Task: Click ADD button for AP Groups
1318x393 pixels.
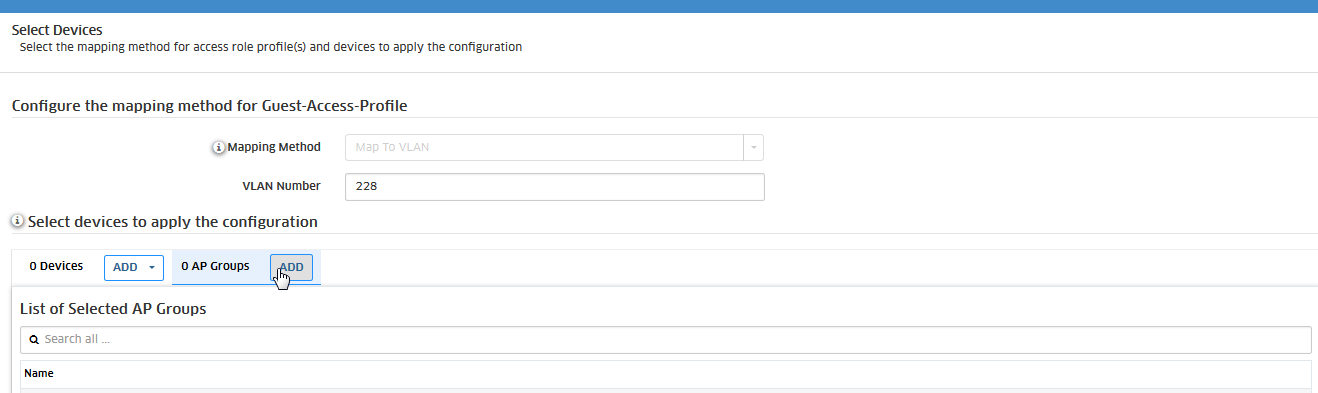Action: pyautogui.click(x=291, y=267)
